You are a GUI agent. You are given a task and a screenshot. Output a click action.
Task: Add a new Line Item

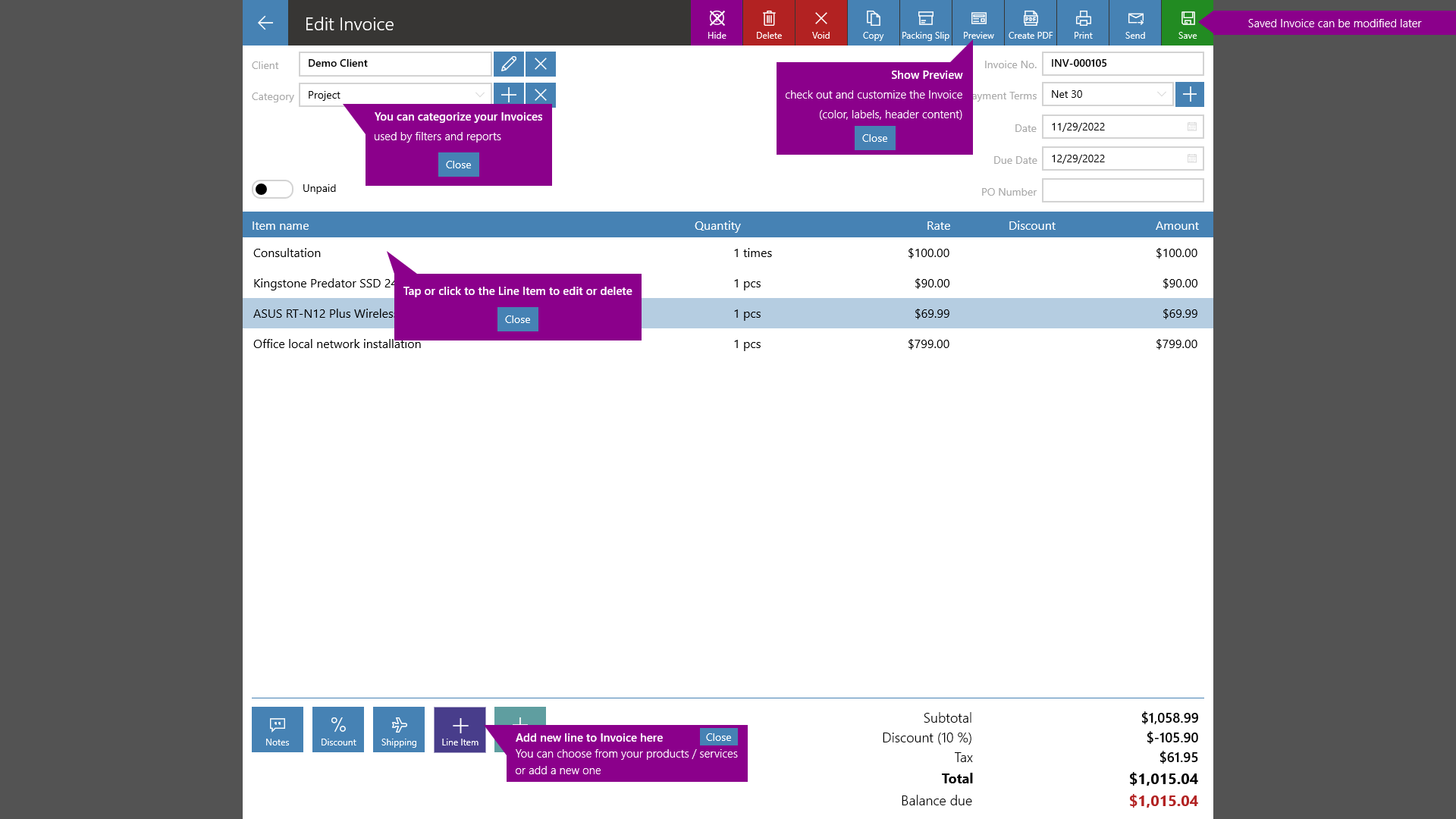[459, 729]
